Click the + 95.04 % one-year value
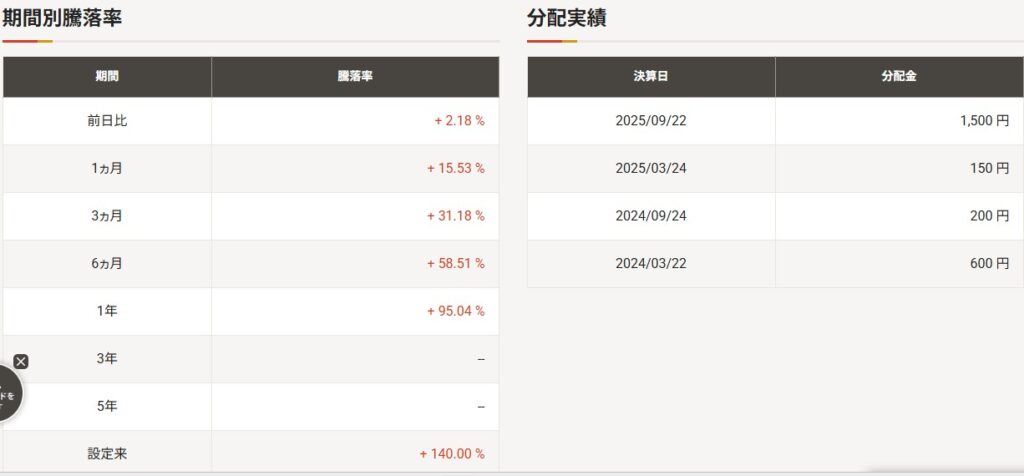Image resolution: width=1024 pixels, height=476 pixels. tap(456, 311)
